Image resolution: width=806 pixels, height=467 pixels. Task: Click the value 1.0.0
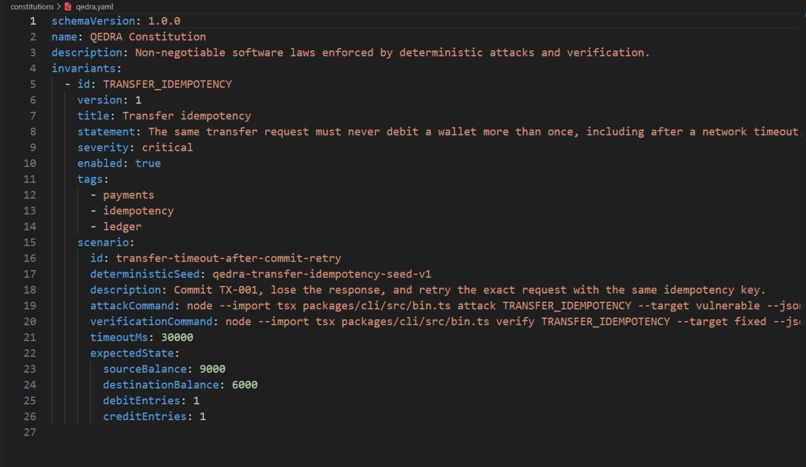[164, 21]
